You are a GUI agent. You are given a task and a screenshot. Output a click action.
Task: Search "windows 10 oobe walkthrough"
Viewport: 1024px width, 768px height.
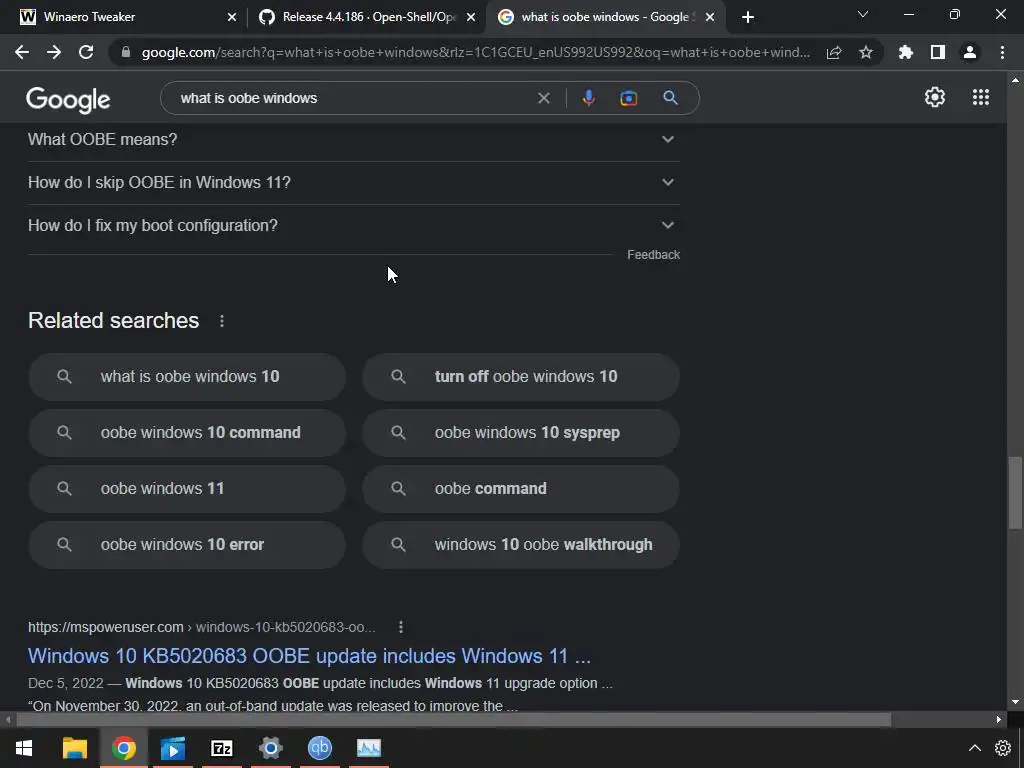521,545
